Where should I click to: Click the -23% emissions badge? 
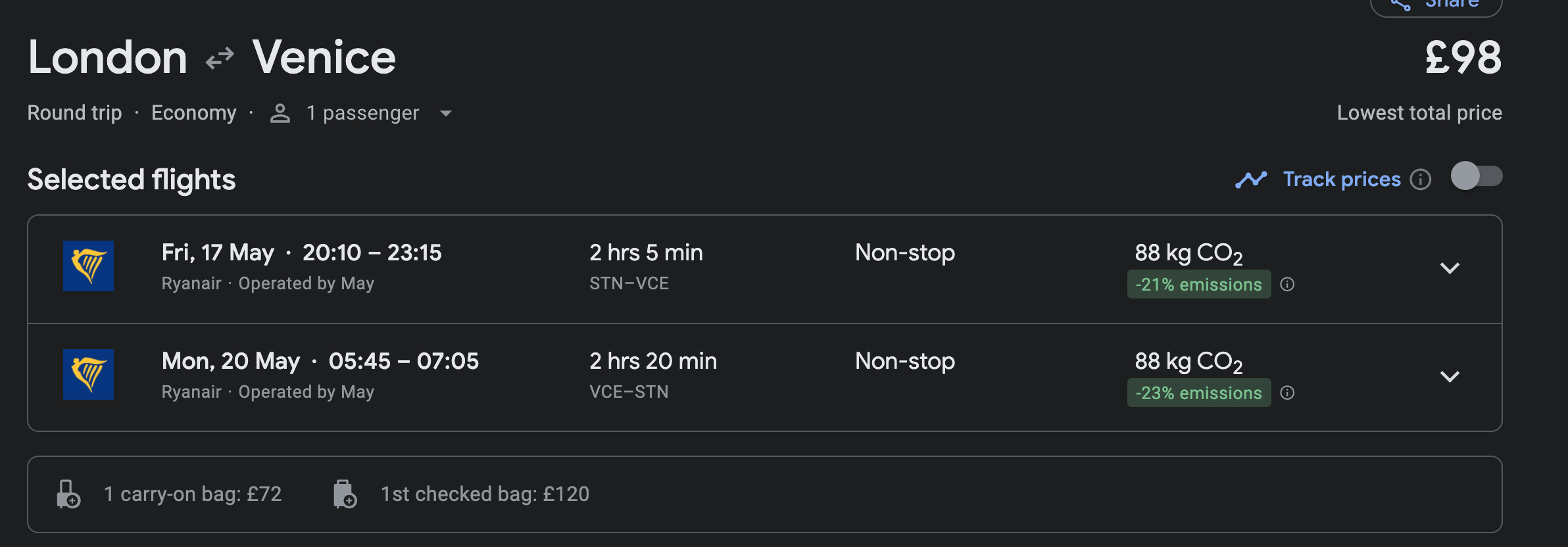pyautogui.click(x=1199, y=392)
